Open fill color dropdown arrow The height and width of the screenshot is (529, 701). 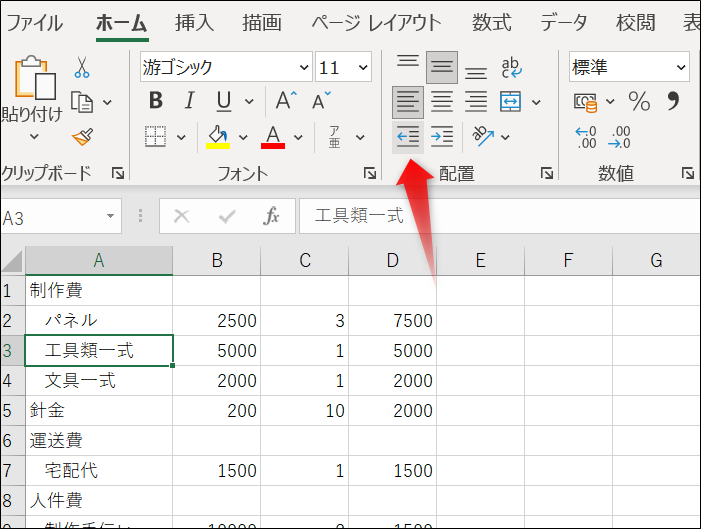point(243,137)
